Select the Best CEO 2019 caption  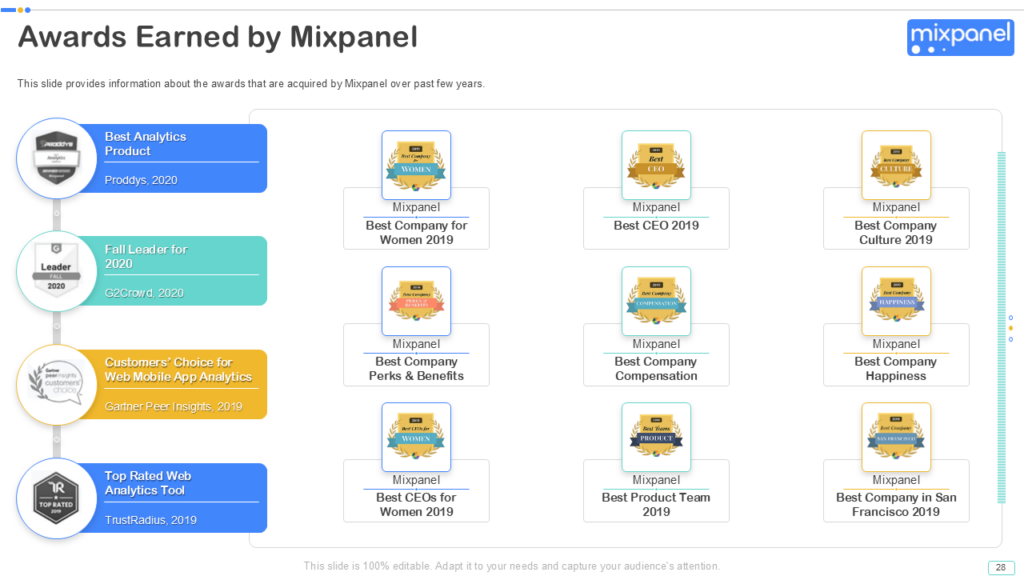coord(656,225)
